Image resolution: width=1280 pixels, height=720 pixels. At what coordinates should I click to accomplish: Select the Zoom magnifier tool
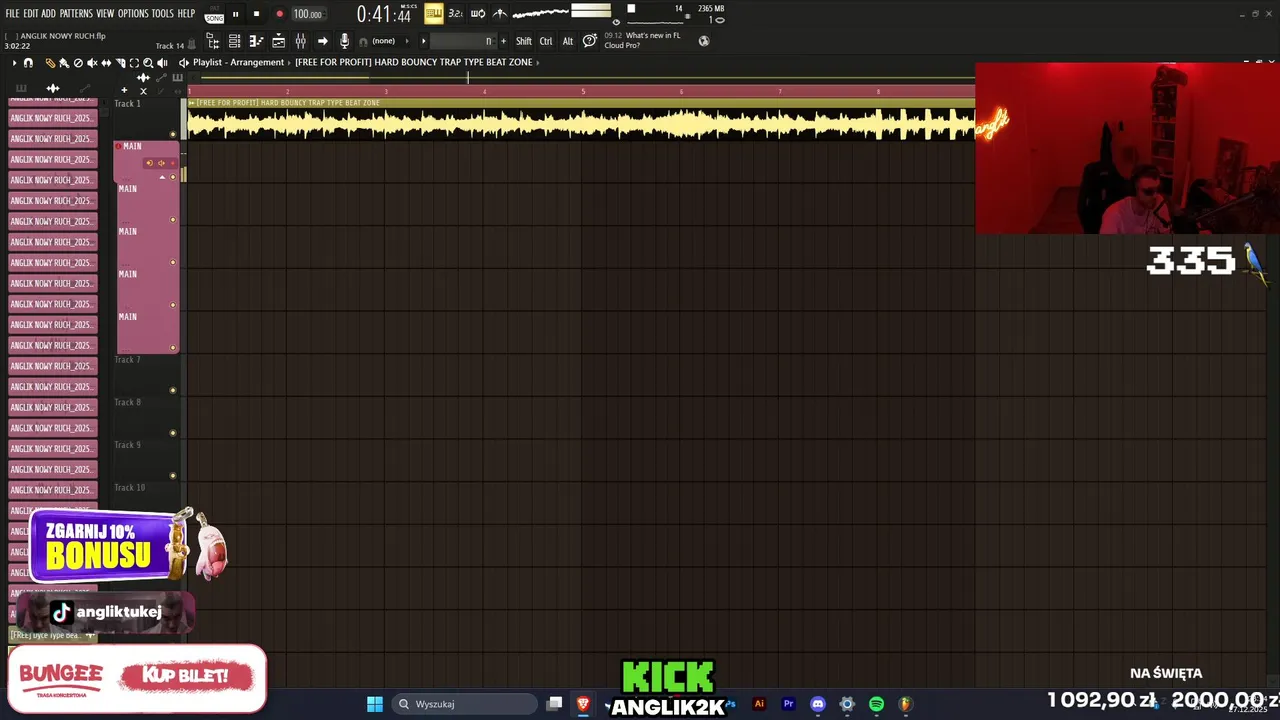click(x=148, y=63)
